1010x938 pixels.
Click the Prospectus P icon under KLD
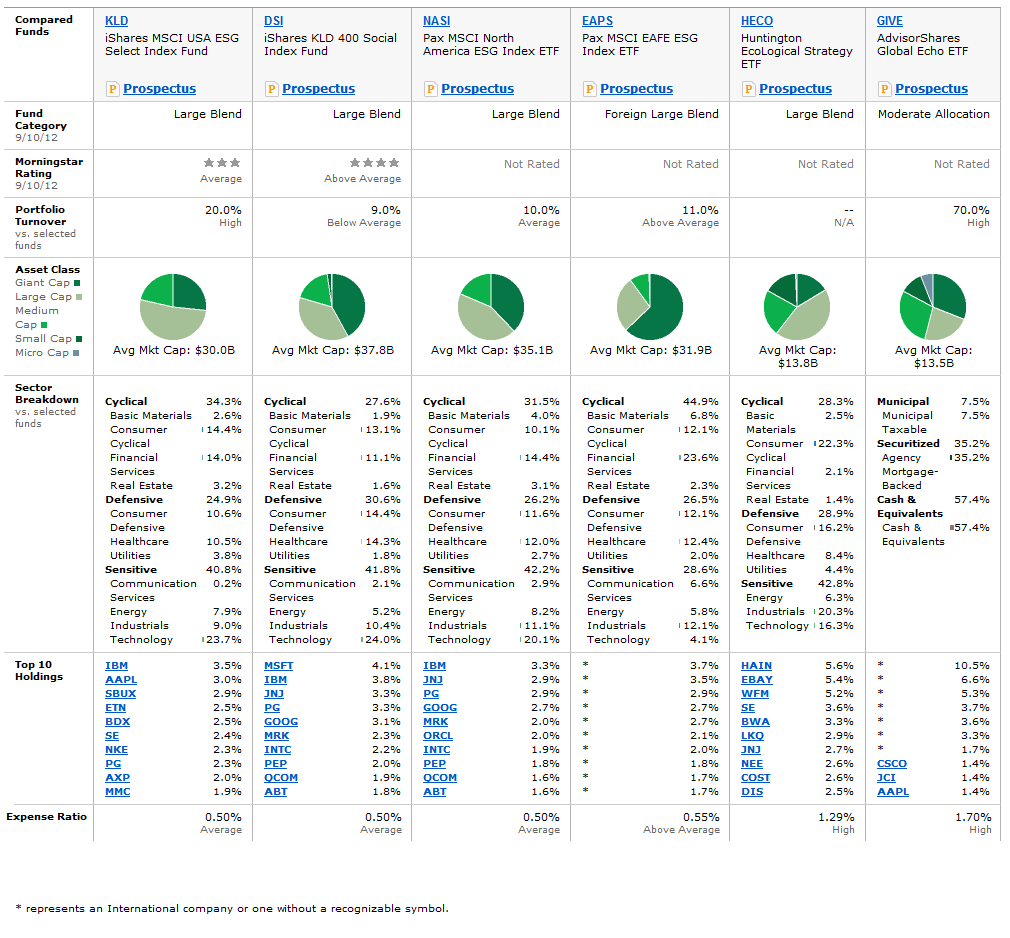click(113, 89)
